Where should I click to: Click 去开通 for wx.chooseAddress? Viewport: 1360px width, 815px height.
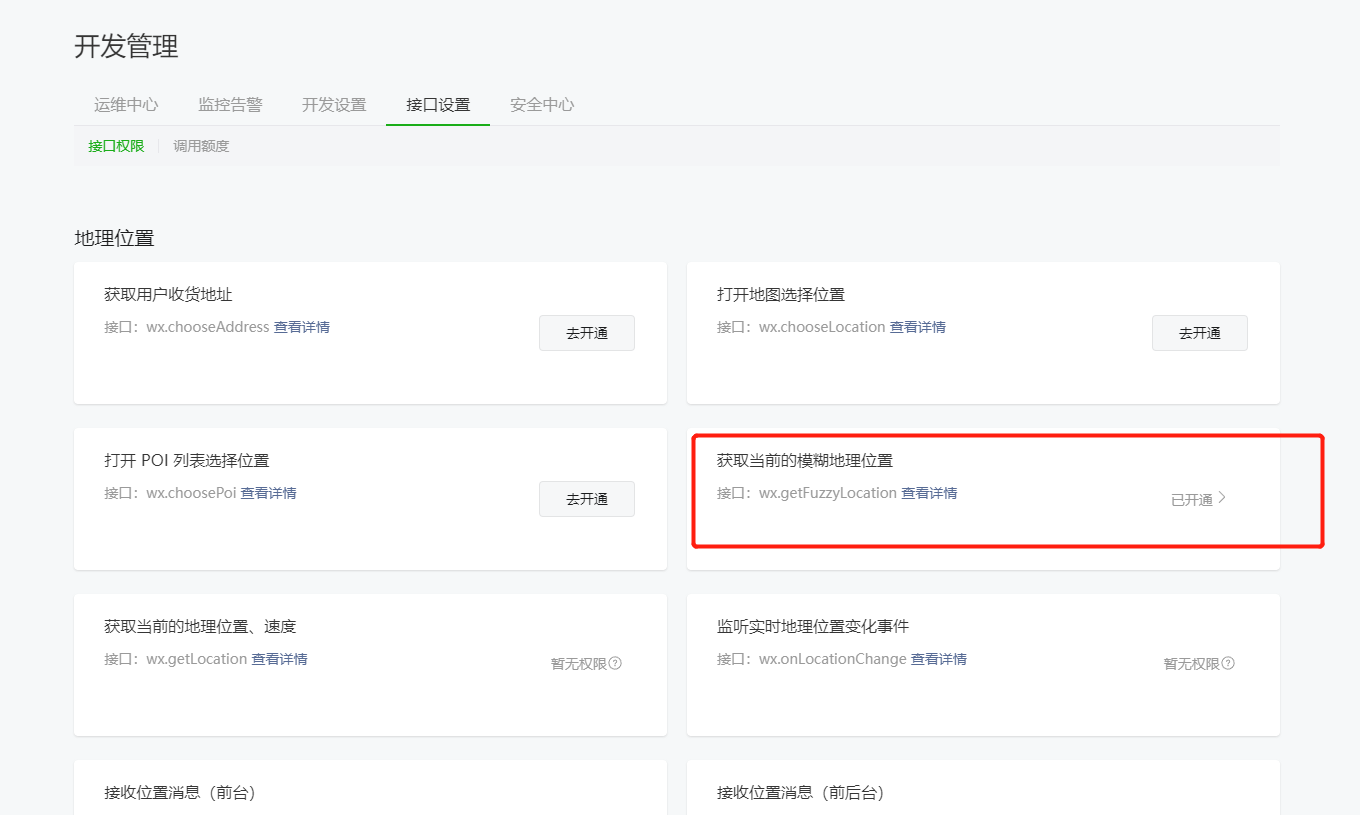587,333
